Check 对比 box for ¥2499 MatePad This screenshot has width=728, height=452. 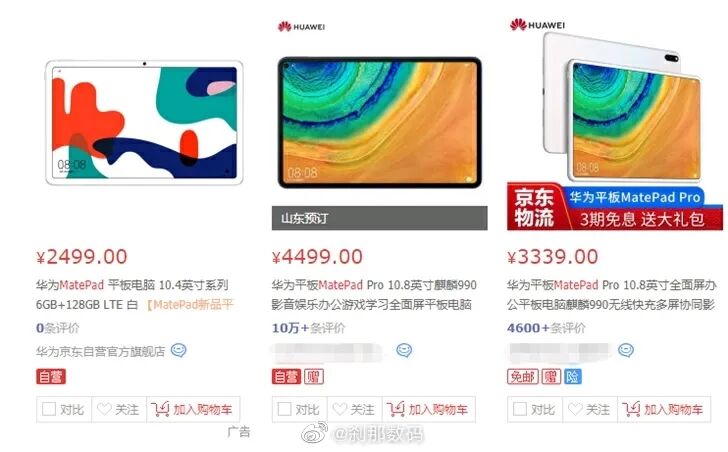49,409
